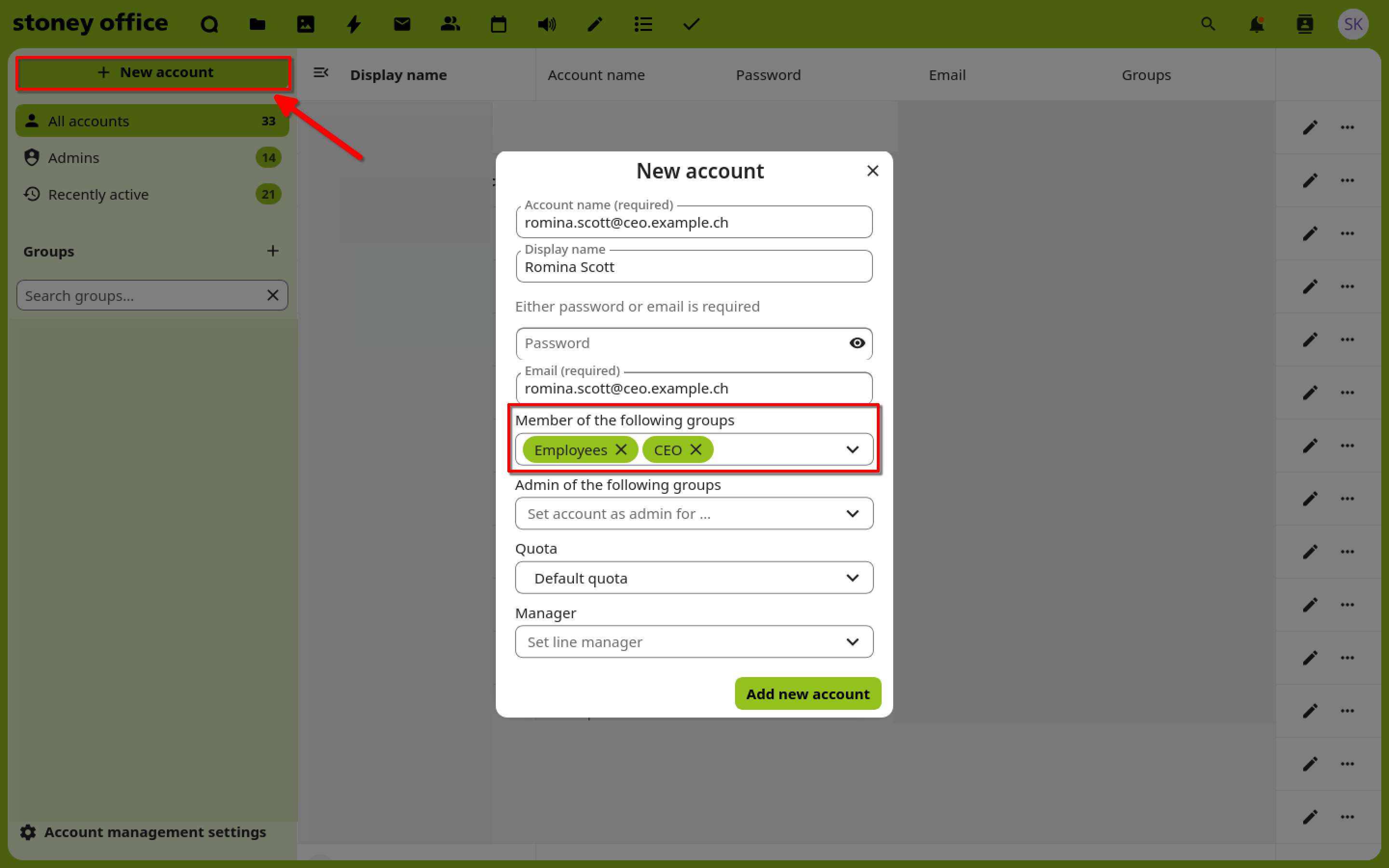Image resolution: width=1389 pixels, height=868 pixels.
Task: Remove the Employees group chip
Action: [x=621, y=449]
